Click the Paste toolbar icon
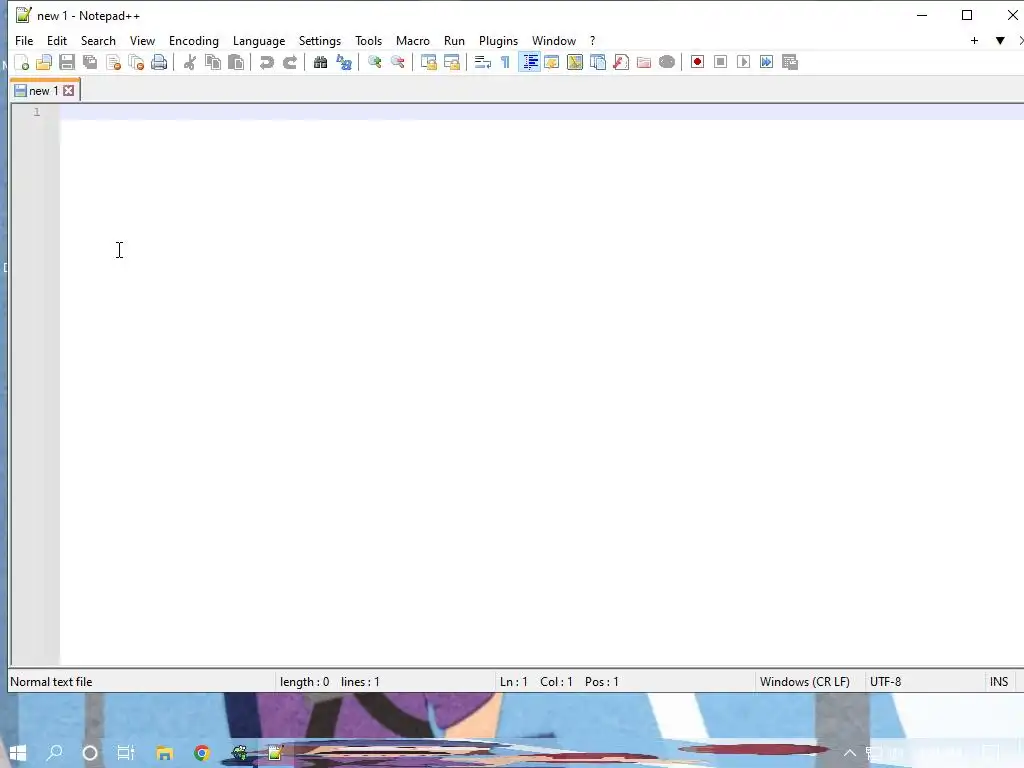The image size is (1024, 768). click(x=236, y=63)
